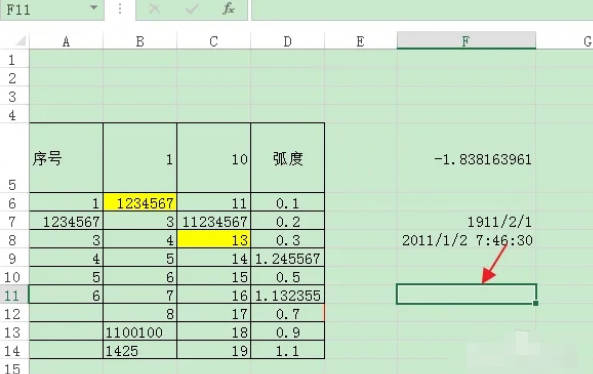Click cell containing 17

coord(213,313)
